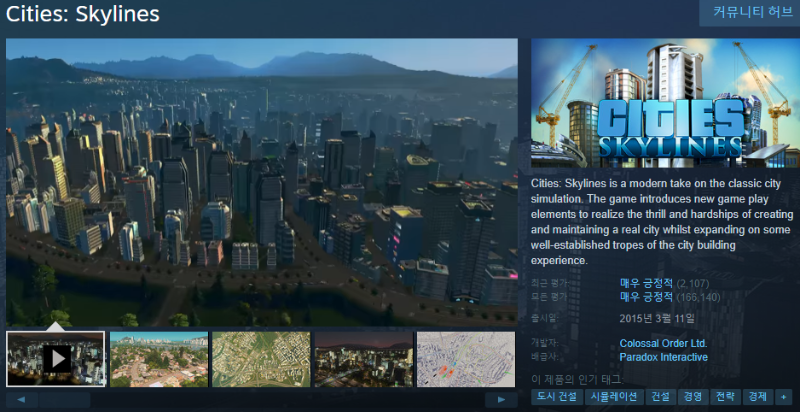Select the 전략 tag
The height and width of the screenshot is (412, 800).
(x=725, y=397)
